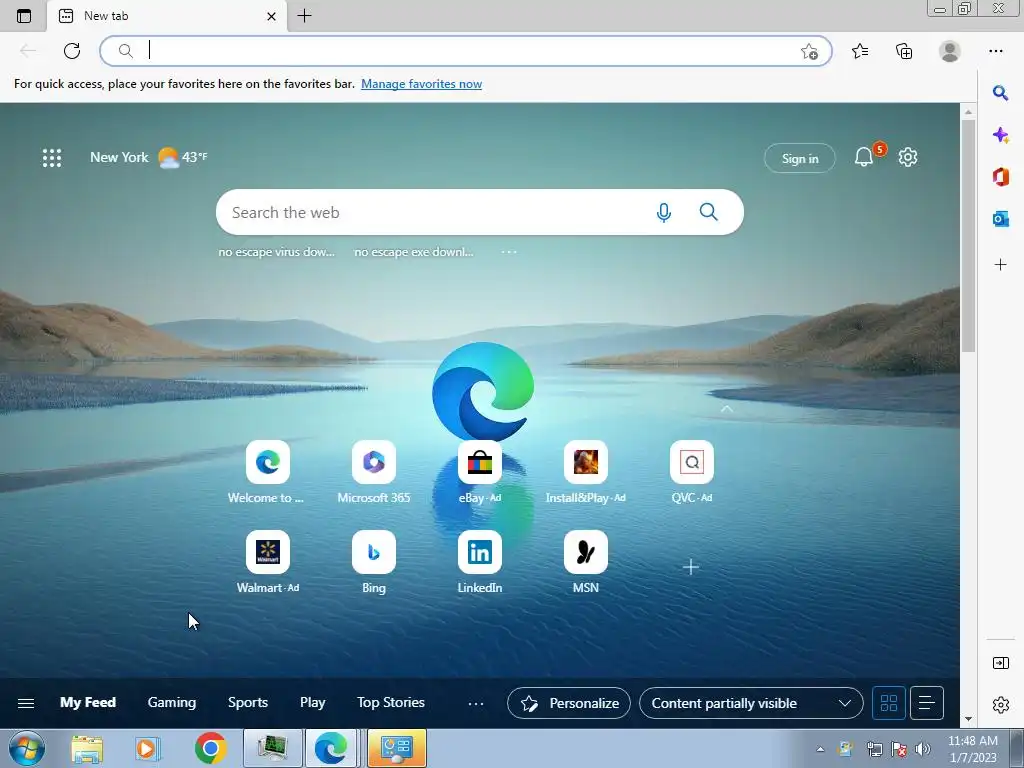1024x768 pixels.
Task: Open File Explorer from taskbar
Action: tap(87, 748)
